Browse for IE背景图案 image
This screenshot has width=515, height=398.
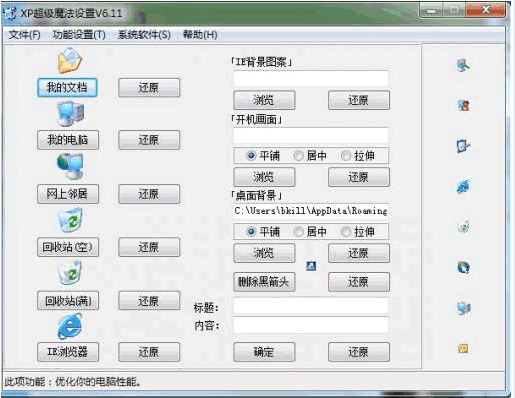[264, 100]
